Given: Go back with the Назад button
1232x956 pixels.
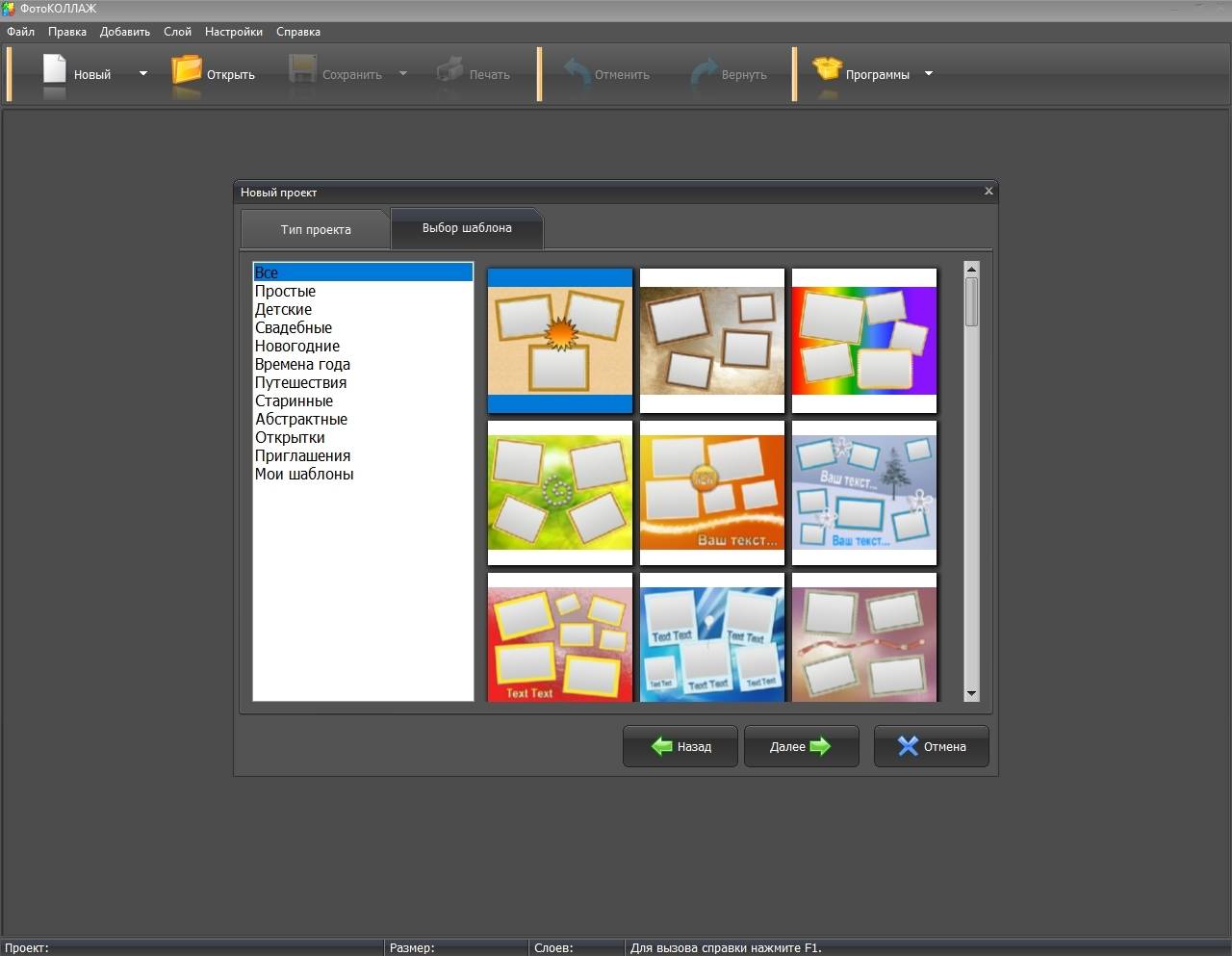Looking at the screenshot, I should tap(680, 746).
